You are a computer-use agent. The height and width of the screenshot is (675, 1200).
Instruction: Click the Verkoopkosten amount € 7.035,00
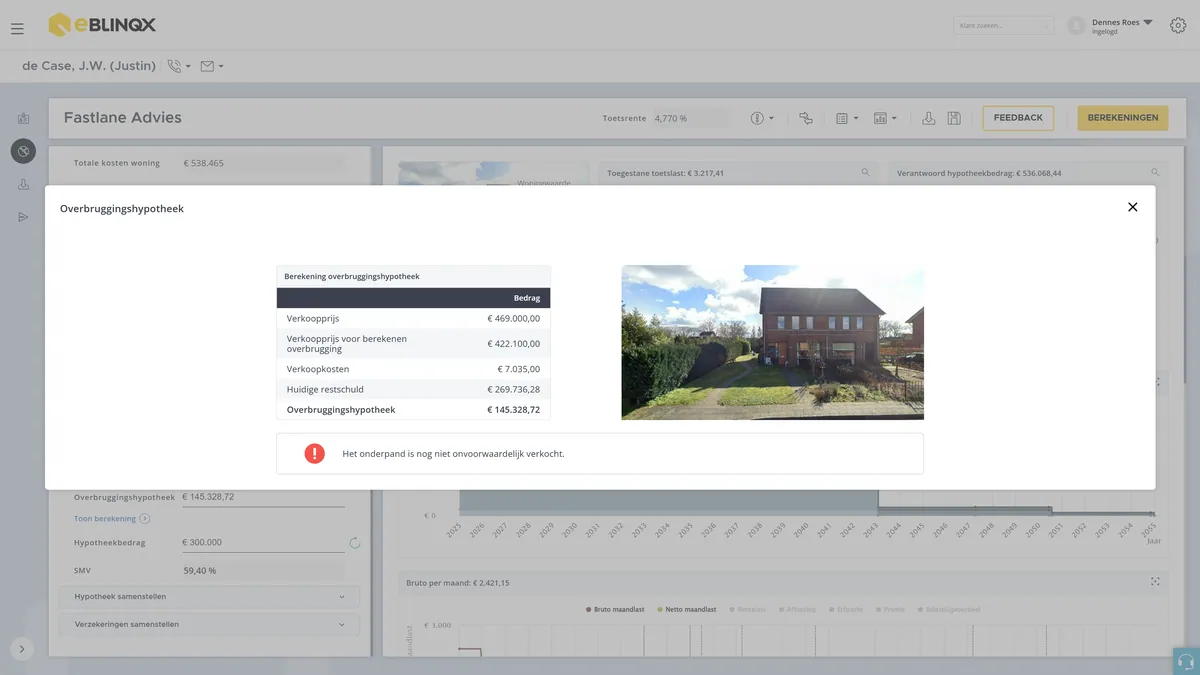coord(518,369)
